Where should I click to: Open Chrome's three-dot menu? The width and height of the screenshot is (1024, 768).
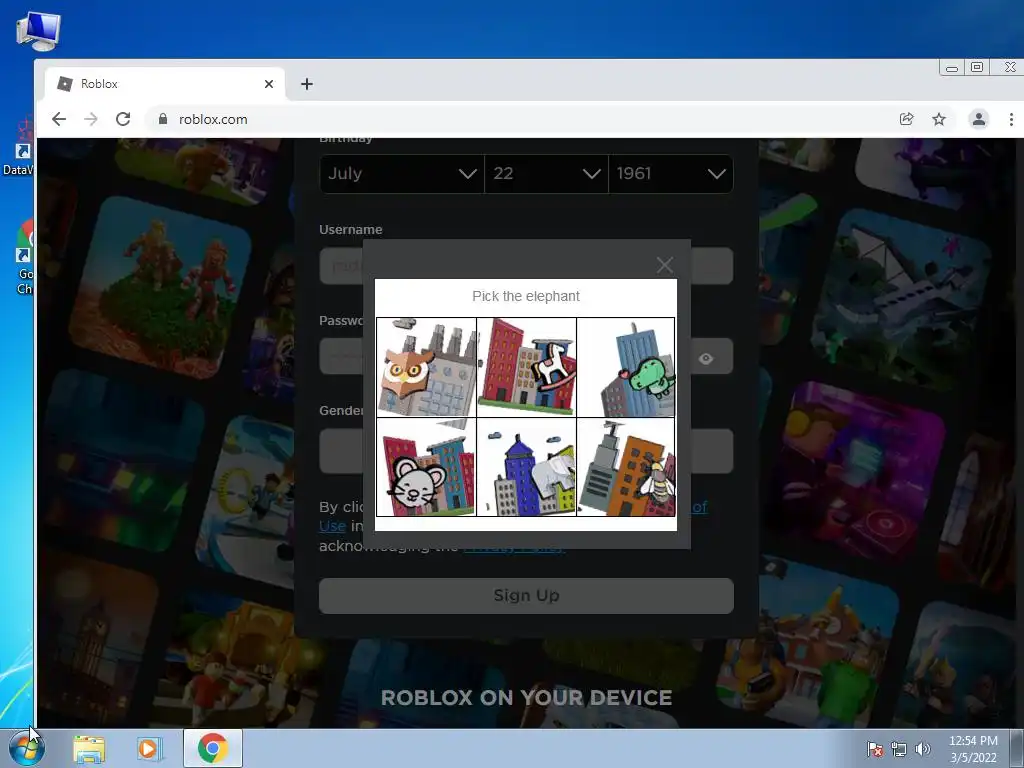tap(1011, 119)
